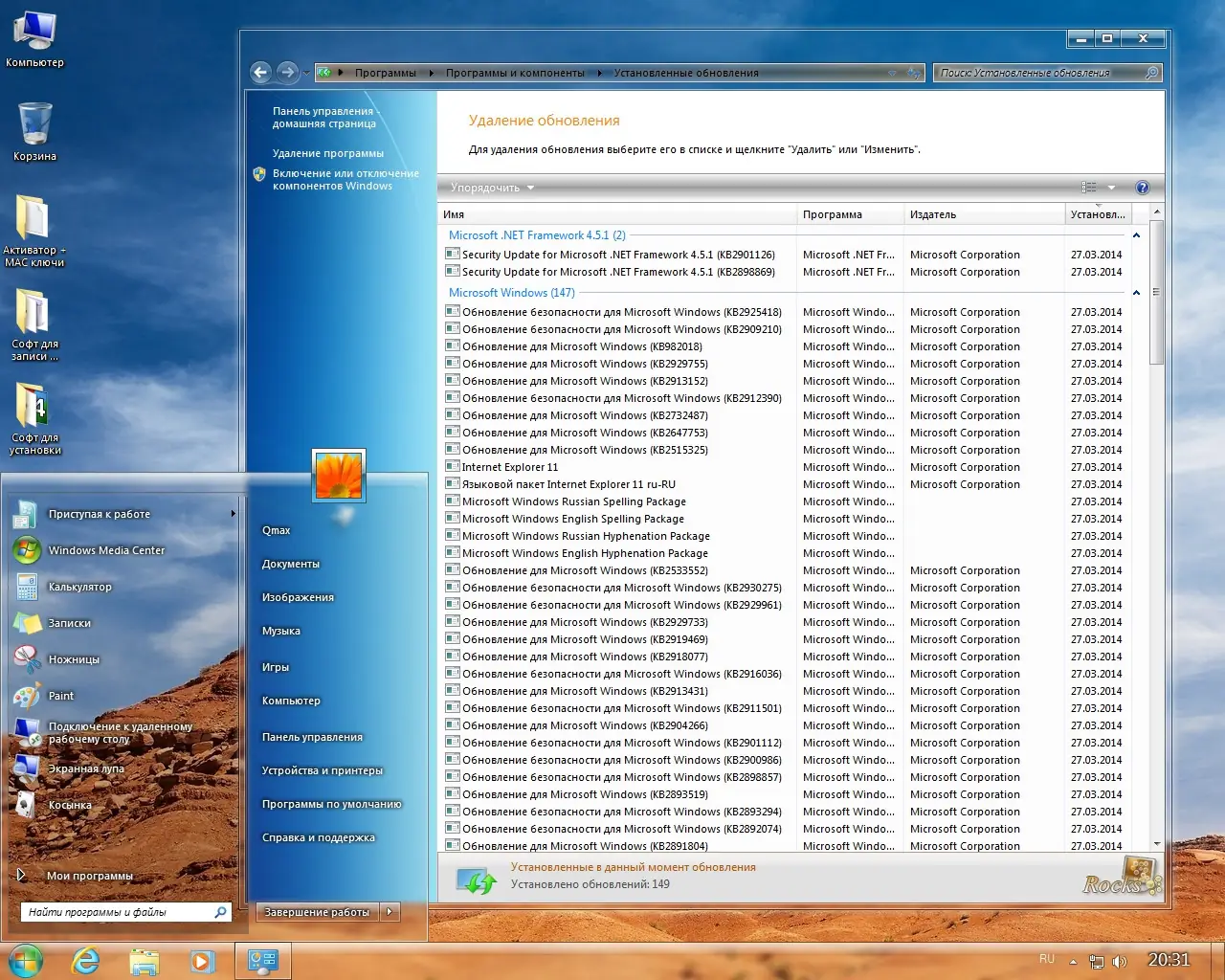The image size is (1225, 980).
Task: Open Калькулятор from the Start menu
Action: [x=79, y=587]
